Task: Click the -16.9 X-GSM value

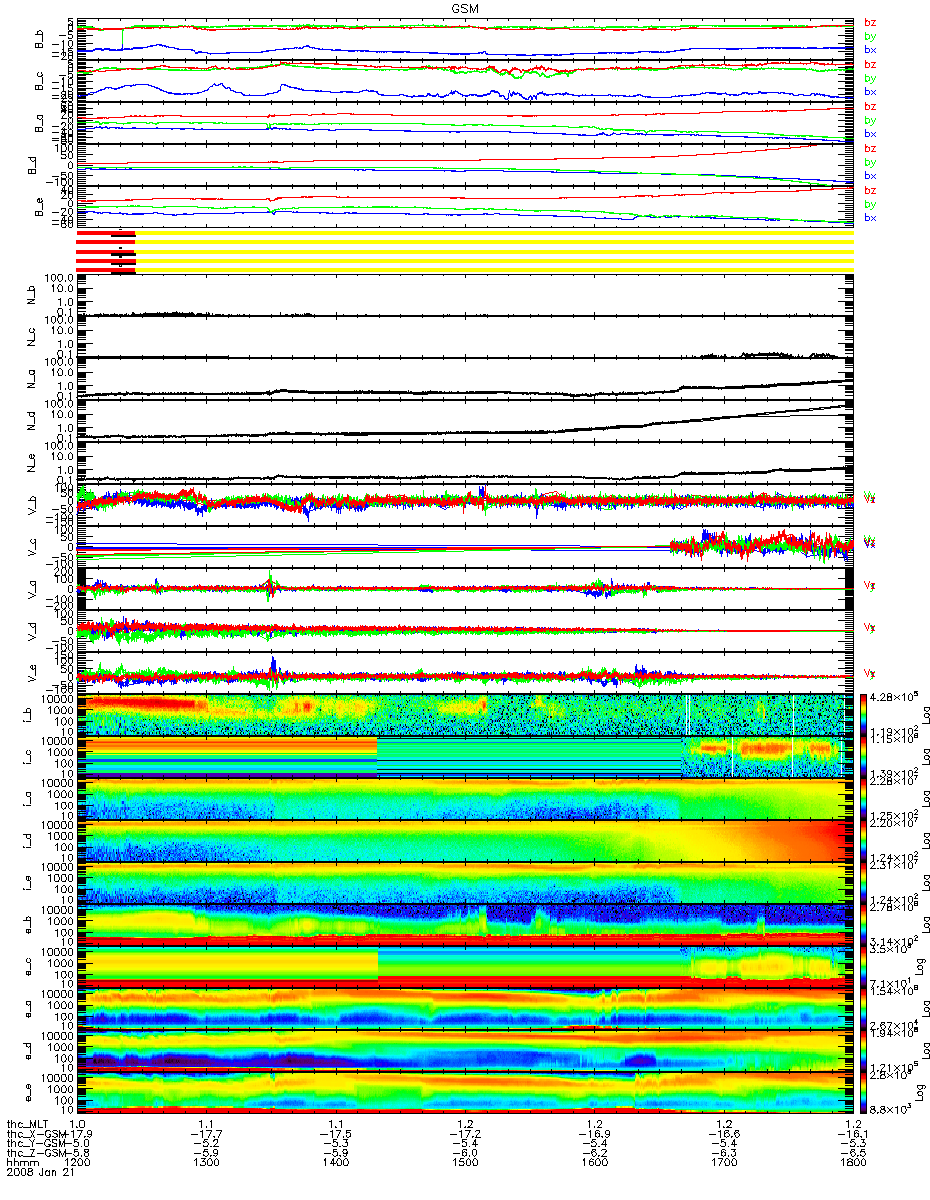Action: pos(594,1134)
